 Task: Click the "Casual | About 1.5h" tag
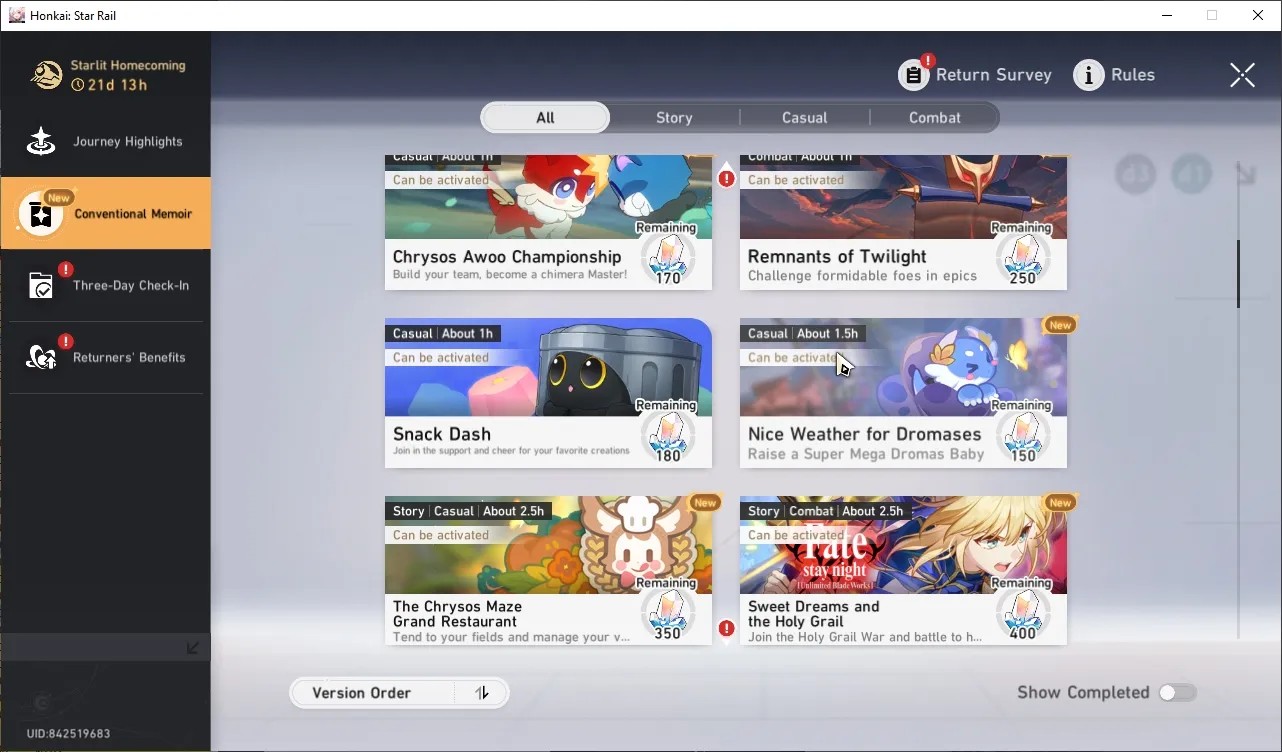click(x=803, y=334)
